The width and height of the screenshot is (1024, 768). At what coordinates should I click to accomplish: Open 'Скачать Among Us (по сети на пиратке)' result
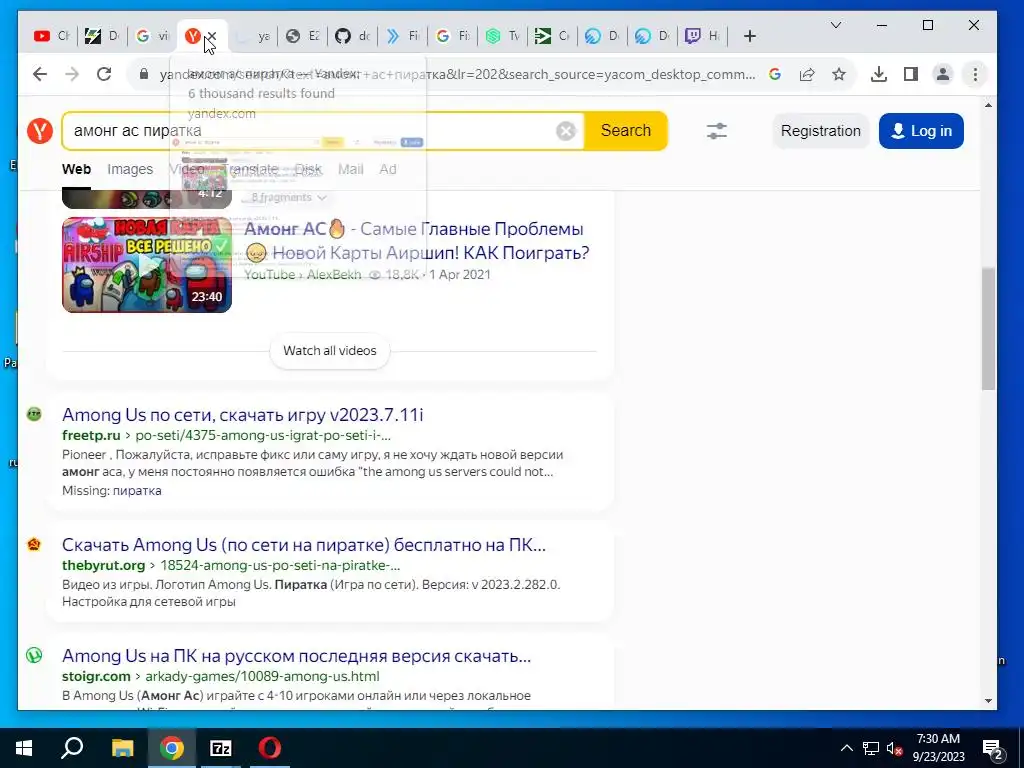tap(304, 545)
